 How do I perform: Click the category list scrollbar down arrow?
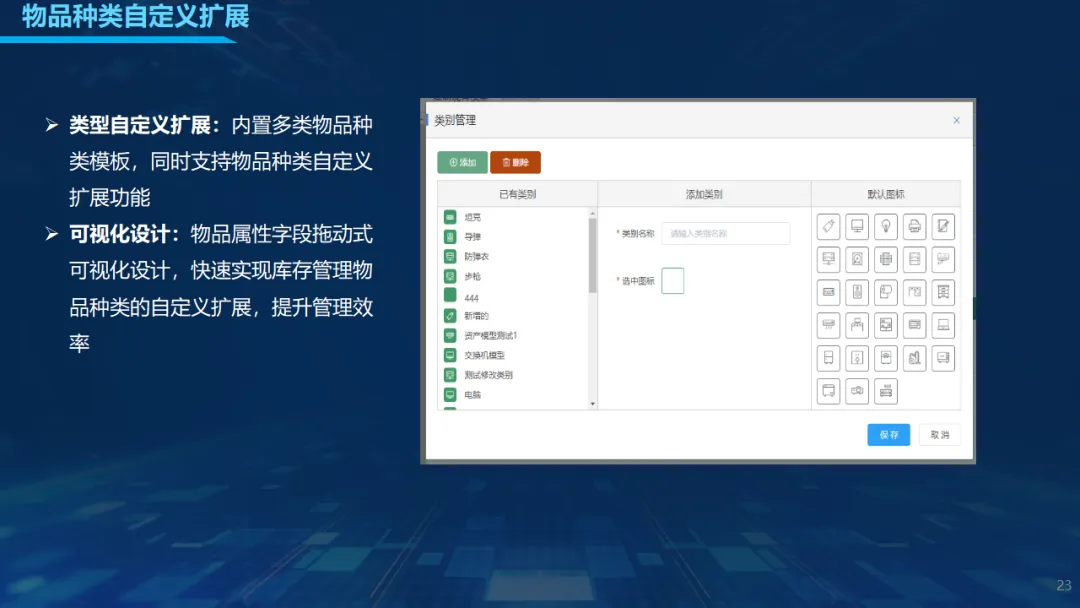coord(592,404)
